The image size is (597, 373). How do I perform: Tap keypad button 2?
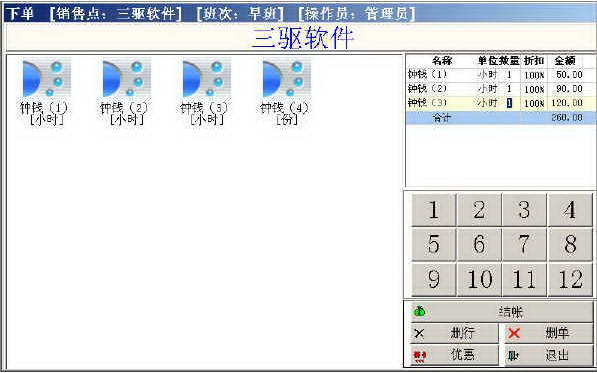[x=479, y=210]
